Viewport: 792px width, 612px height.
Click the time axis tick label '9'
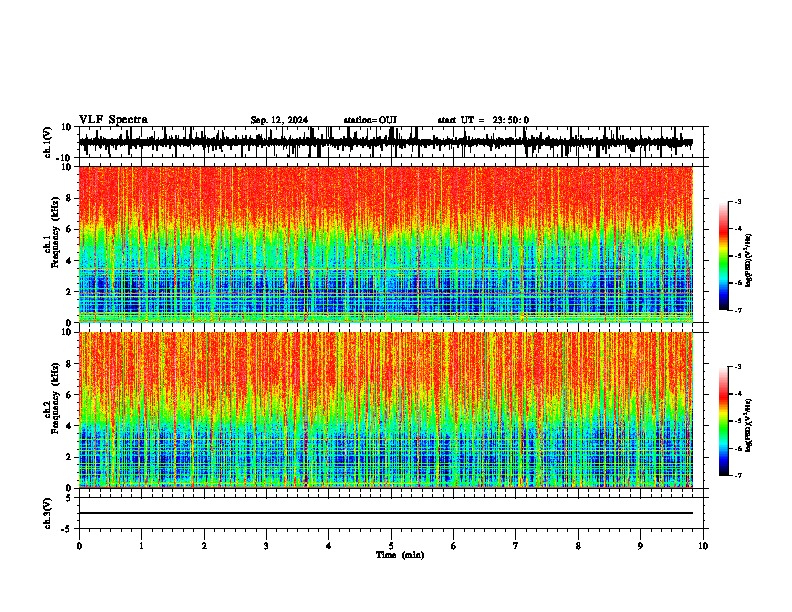[x=640, y=546]
